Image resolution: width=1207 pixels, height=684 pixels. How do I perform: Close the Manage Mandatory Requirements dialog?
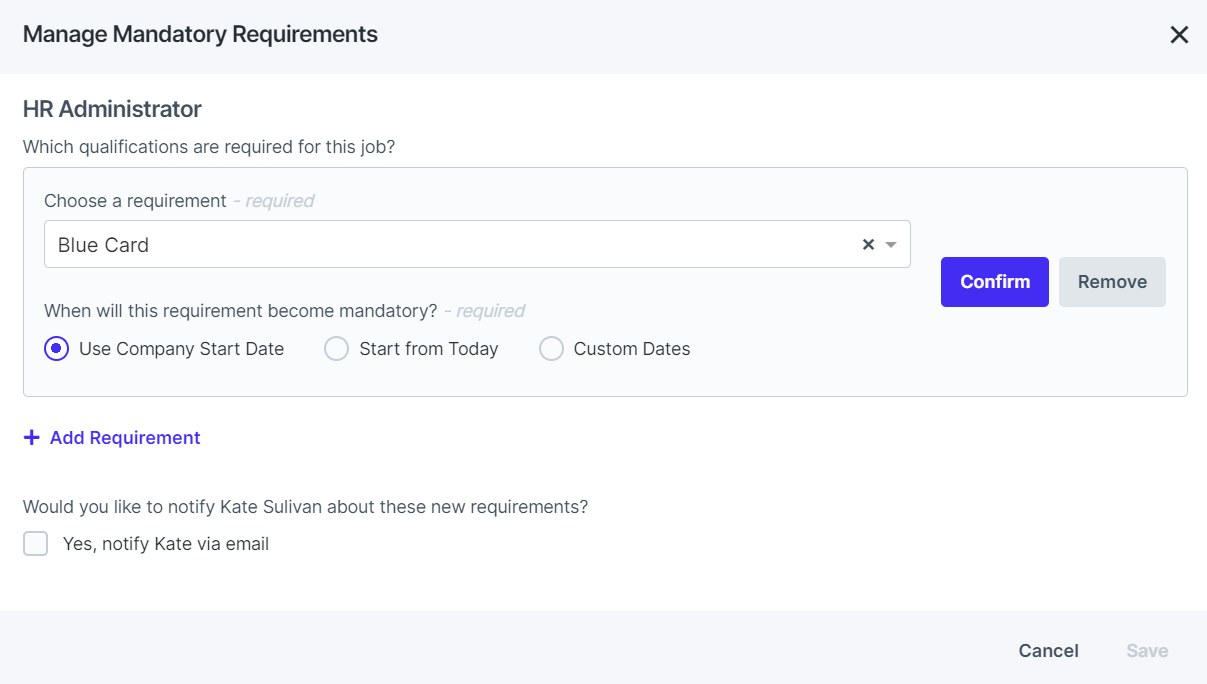[x=1179, y=34]
